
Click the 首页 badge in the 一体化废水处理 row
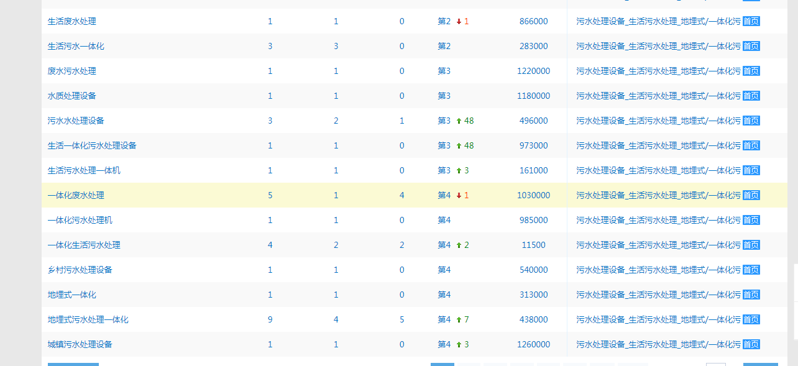[751, 195]
